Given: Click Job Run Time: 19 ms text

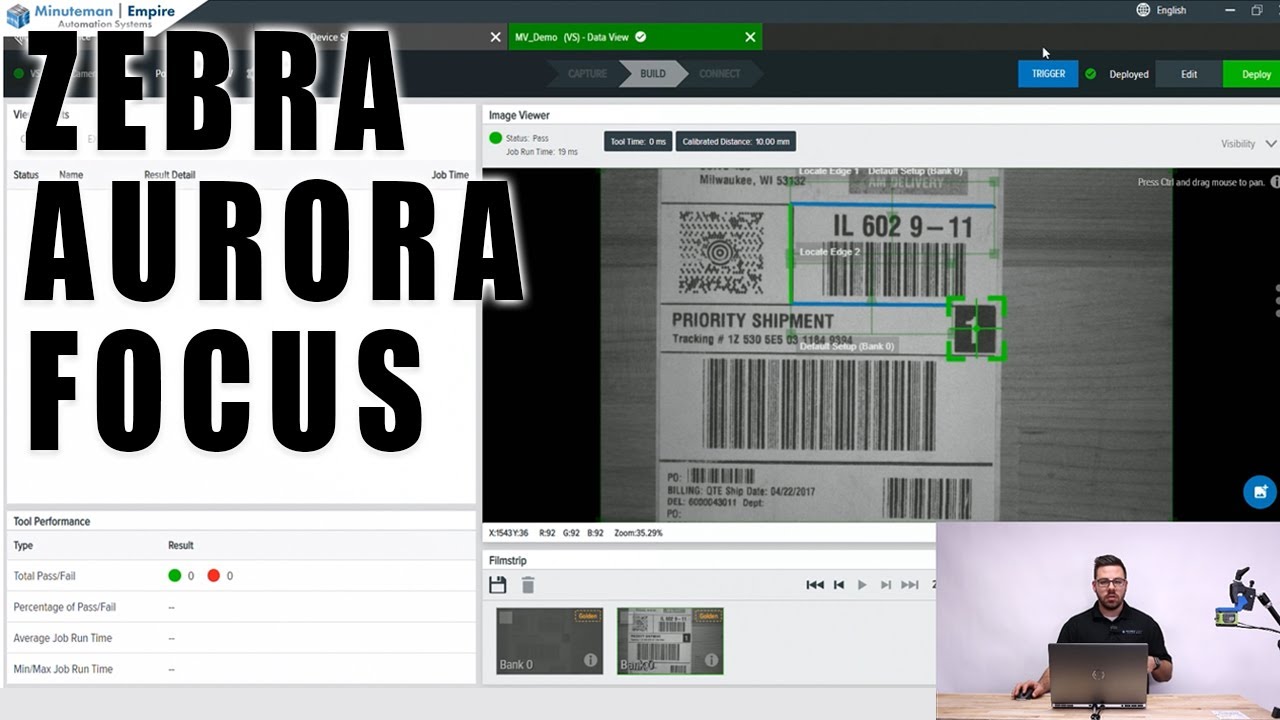Looking at the screenshot, I should point(541,152).
